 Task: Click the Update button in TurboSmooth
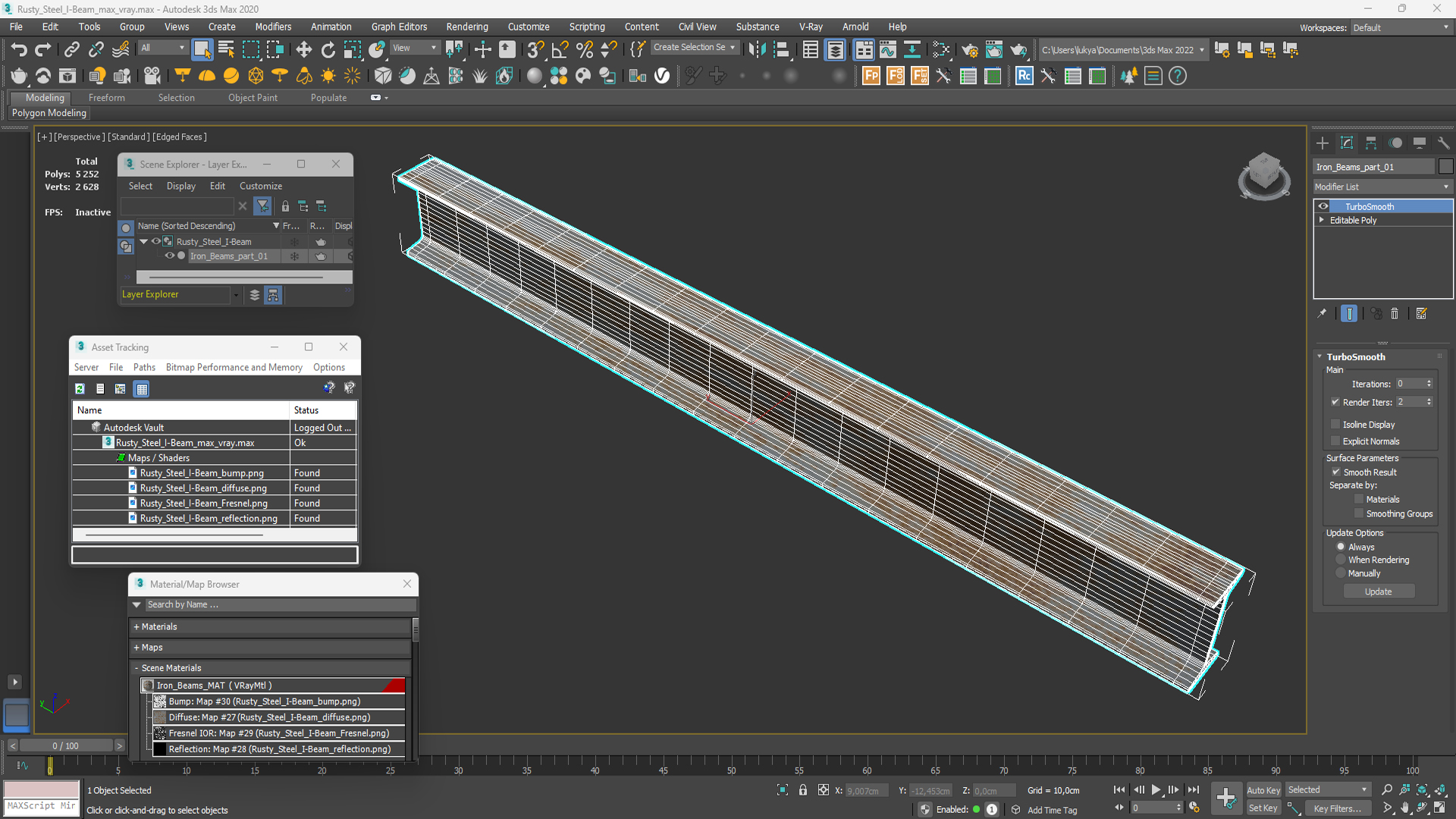(x=1378, y=591)
